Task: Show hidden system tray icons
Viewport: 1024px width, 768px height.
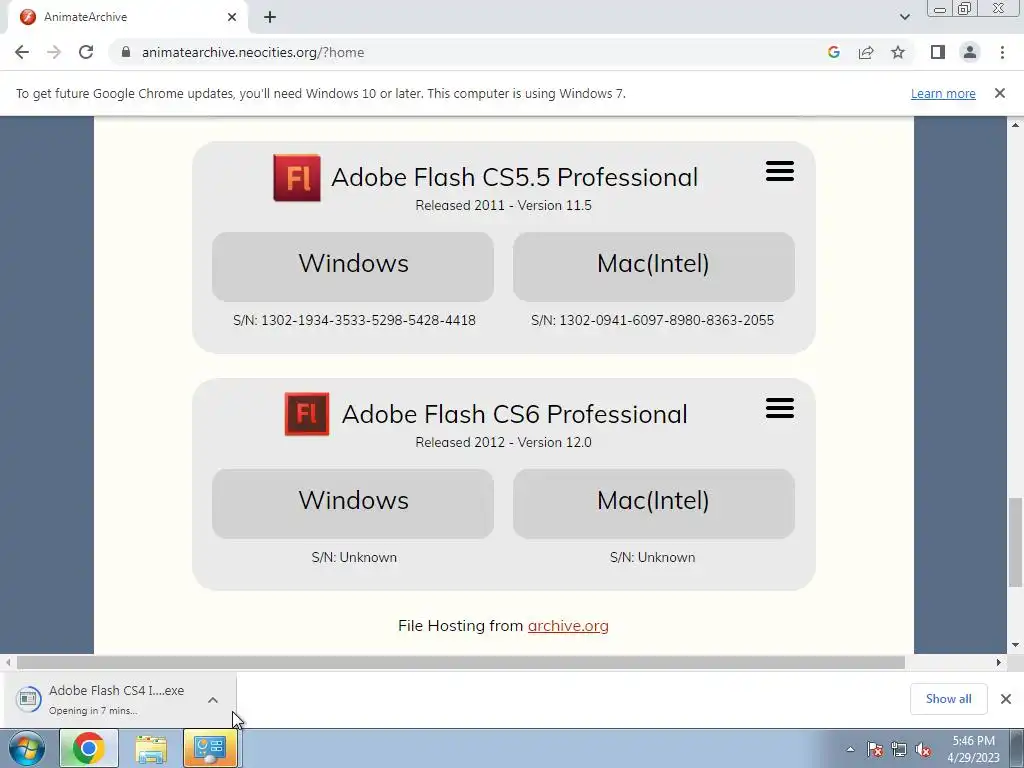Action: coord(850,749)
